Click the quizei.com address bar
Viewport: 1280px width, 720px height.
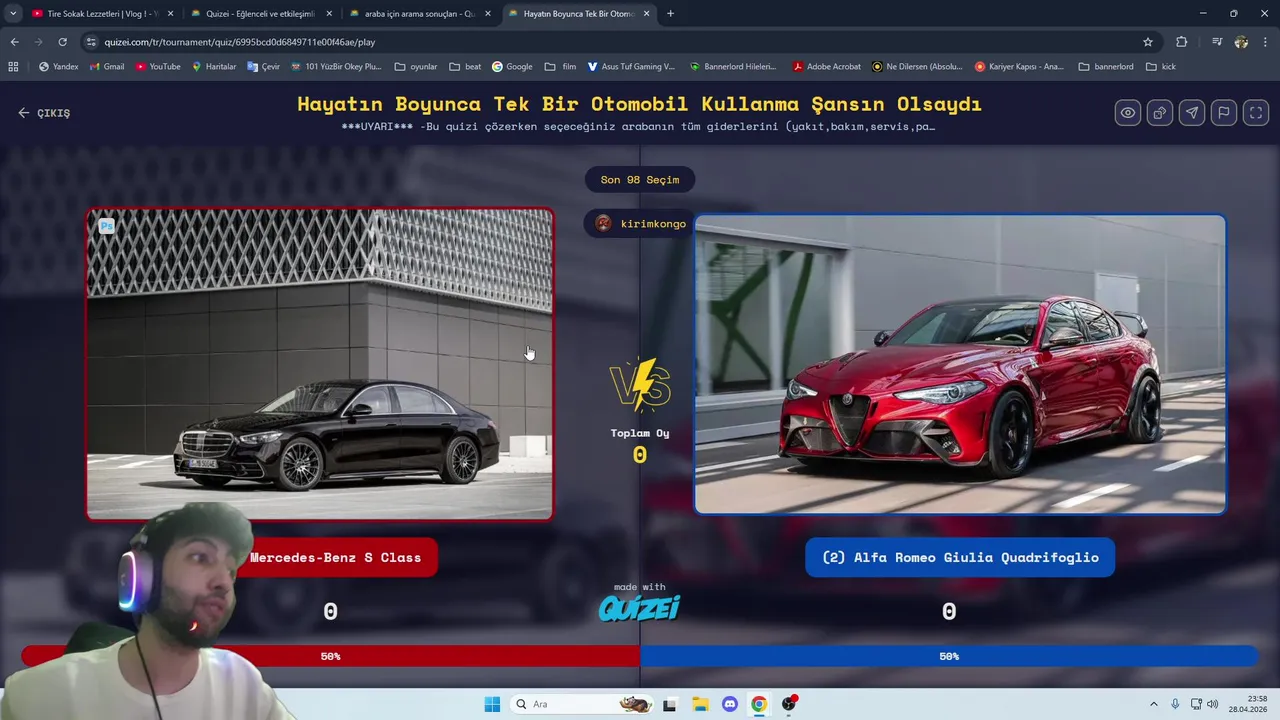pyautogui.click(x=620, y=42)
